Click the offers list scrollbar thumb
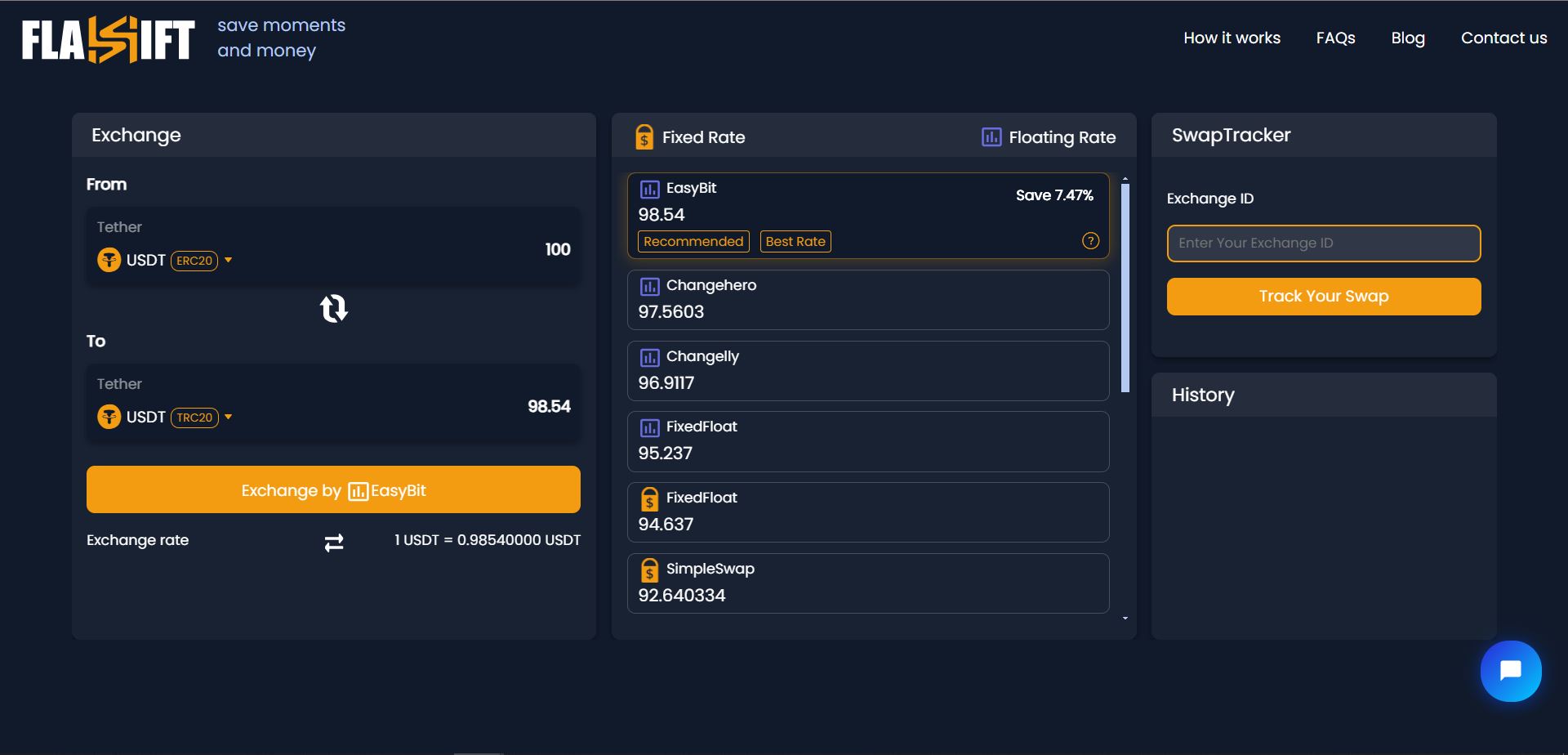Screen dimensions: 1568x755 click(1125, 288)
